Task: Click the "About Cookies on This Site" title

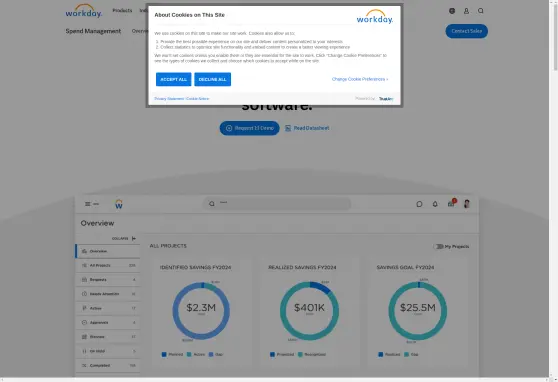Action: coord(189,15)
